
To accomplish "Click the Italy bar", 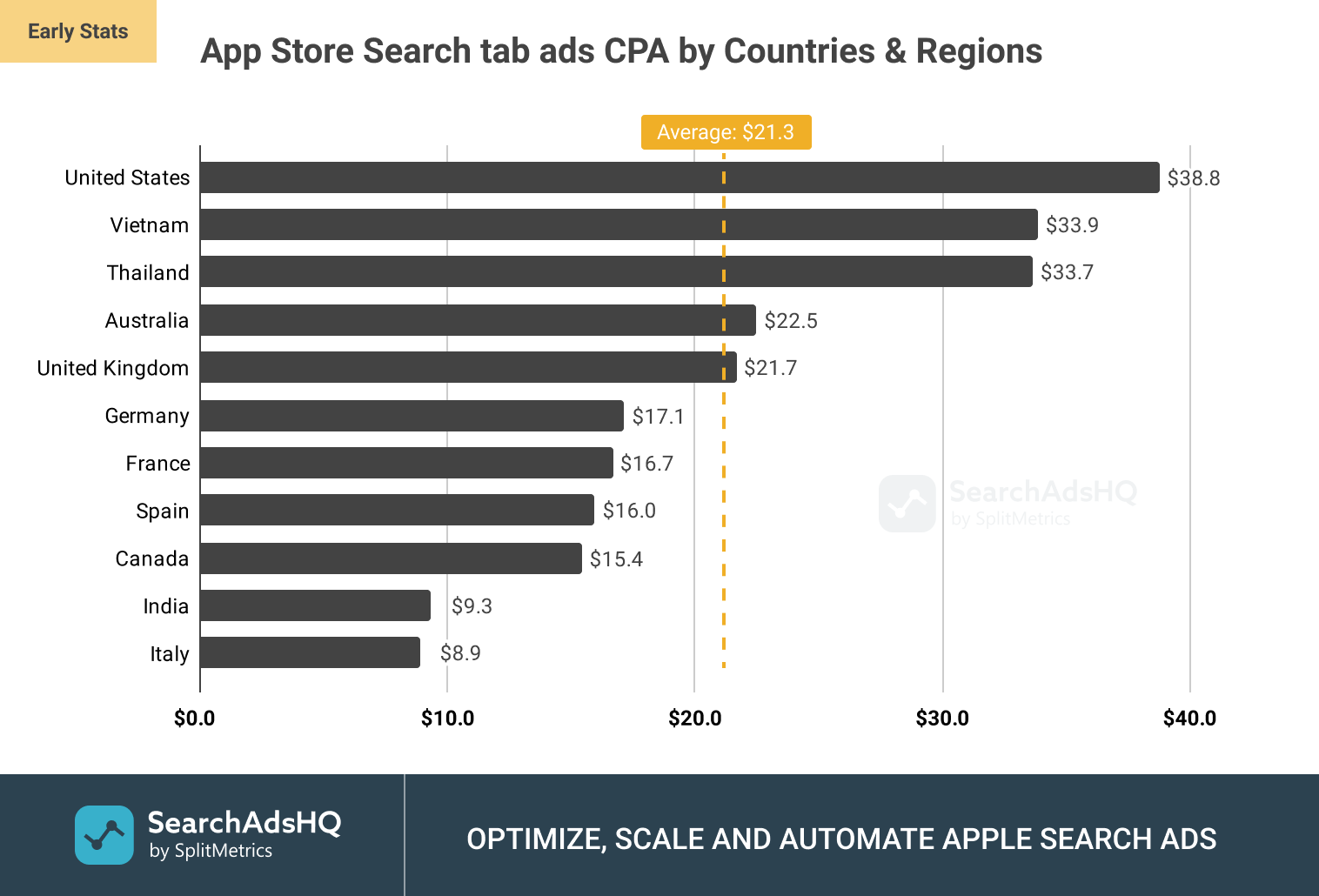I will [x=310, y=652].
